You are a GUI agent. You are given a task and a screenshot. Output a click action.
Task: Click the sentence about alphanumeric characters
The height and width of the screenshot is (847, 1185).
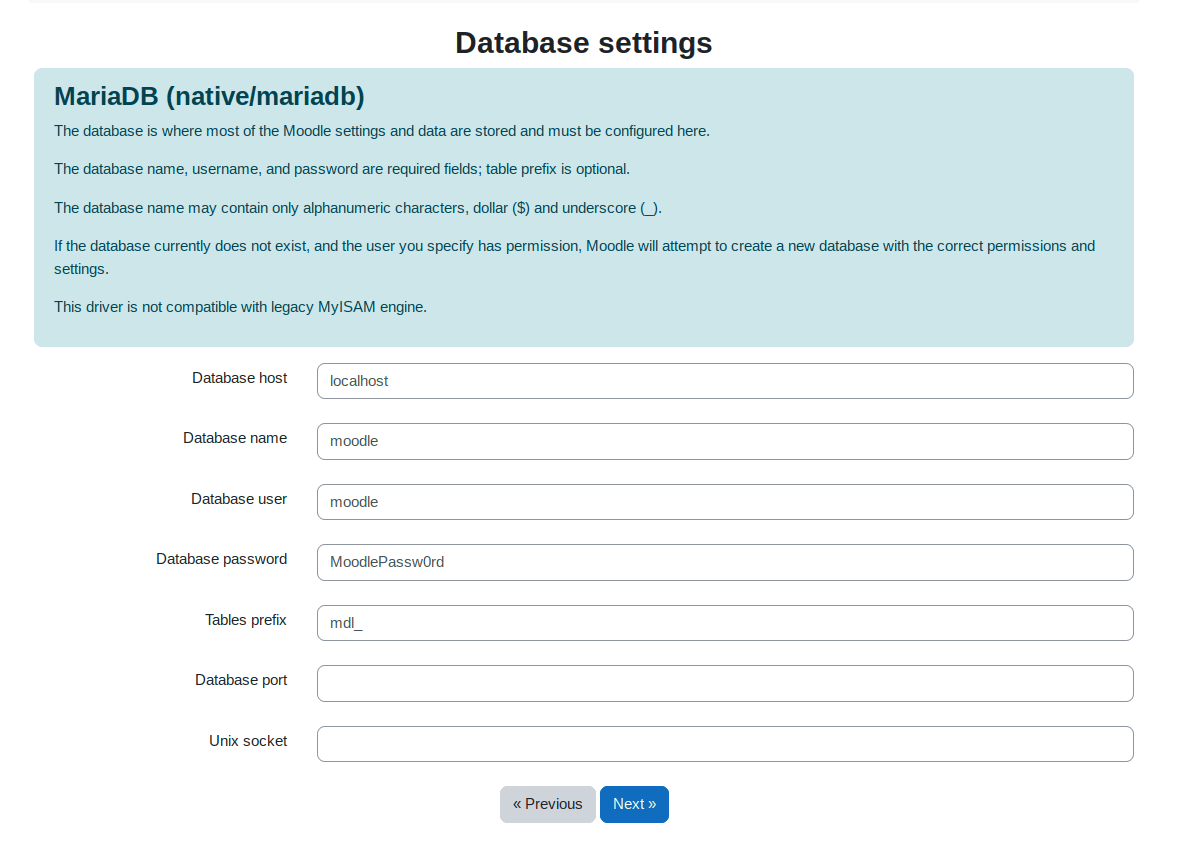pos(357,208)
